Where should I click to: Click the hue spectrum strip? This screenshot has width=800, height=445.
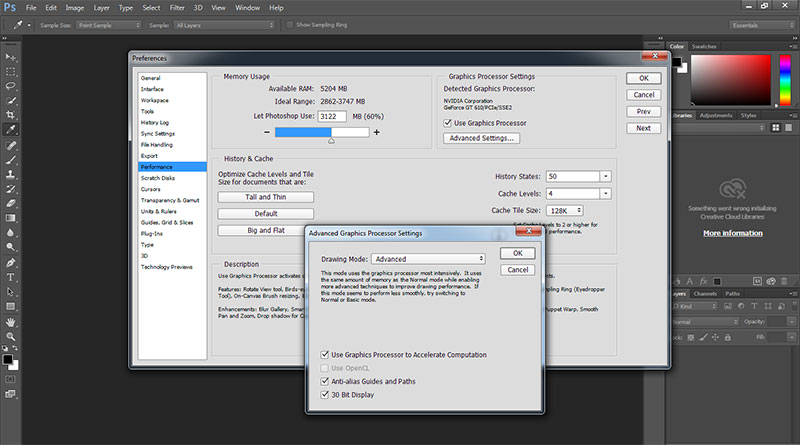pyautogui.click(x=785, y=80)
